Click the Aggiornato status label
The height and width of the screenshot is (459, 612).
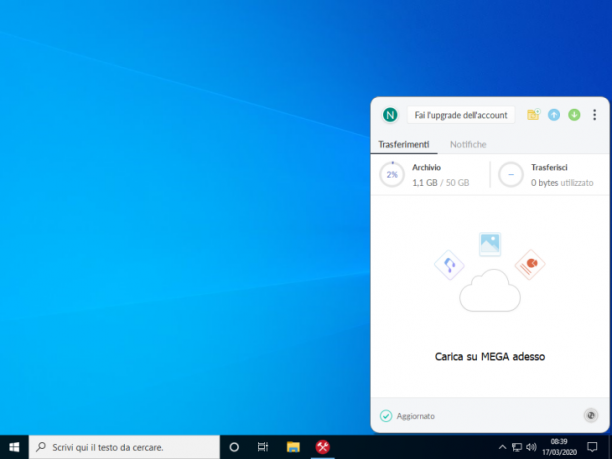click(416, 416)
